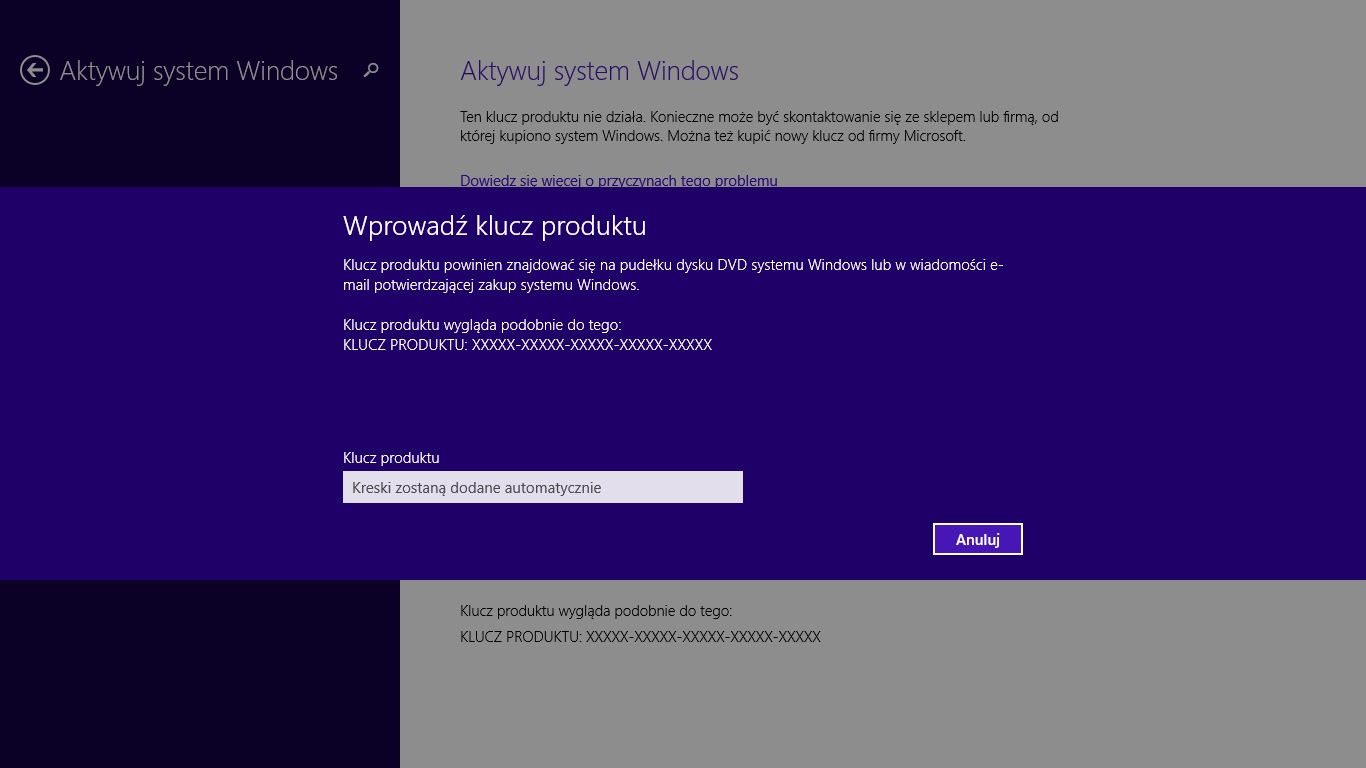1366x768 pixels.
Task: Click 'Ten klucz produktu nie działa' message
Action: tap(759, 127)
